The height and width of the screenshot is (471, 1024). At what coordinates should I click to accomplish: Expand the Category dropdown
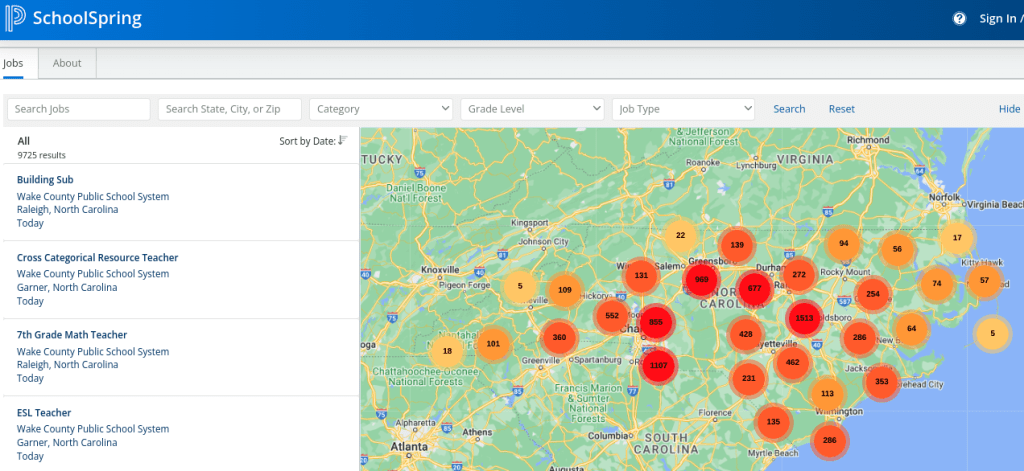pos(381,109)
